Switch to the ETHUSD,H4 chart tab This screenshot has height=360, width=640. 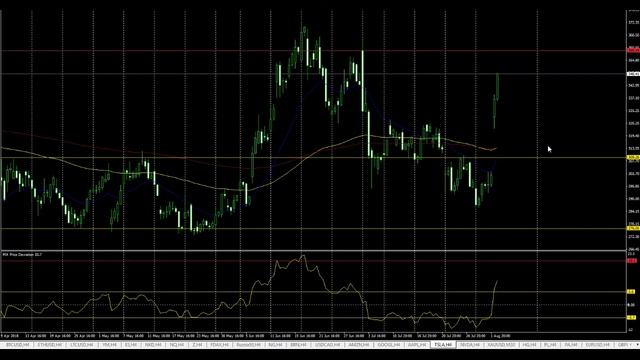[x=49, y=345]
